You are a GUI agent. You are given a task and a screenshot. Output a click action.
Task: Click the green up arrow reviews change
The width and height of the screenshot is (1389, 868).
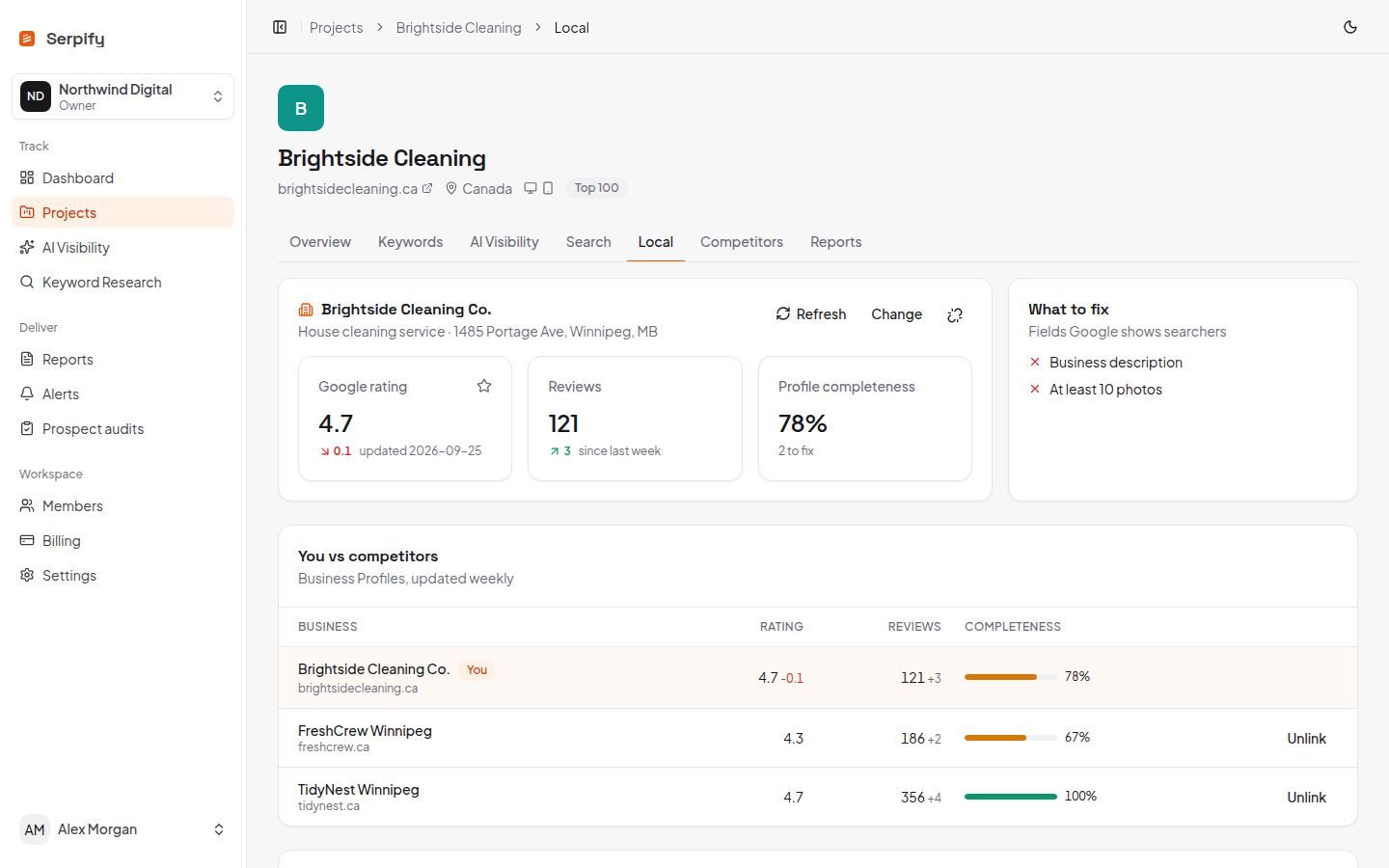pos(560,450)
